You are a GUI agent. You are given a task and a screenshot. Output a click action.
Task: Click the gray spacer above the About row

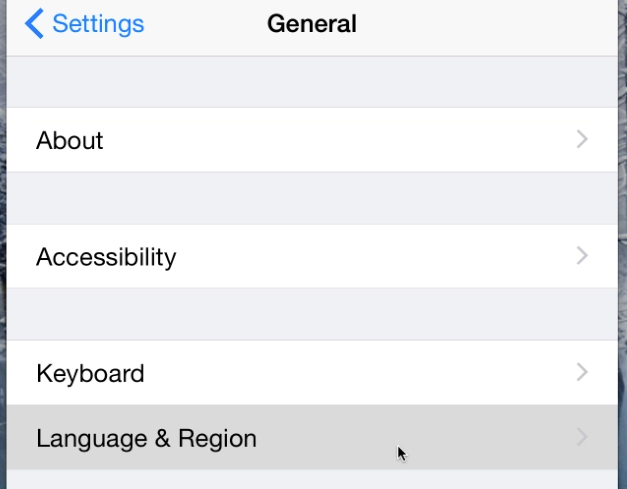click(x=312, y=82)
